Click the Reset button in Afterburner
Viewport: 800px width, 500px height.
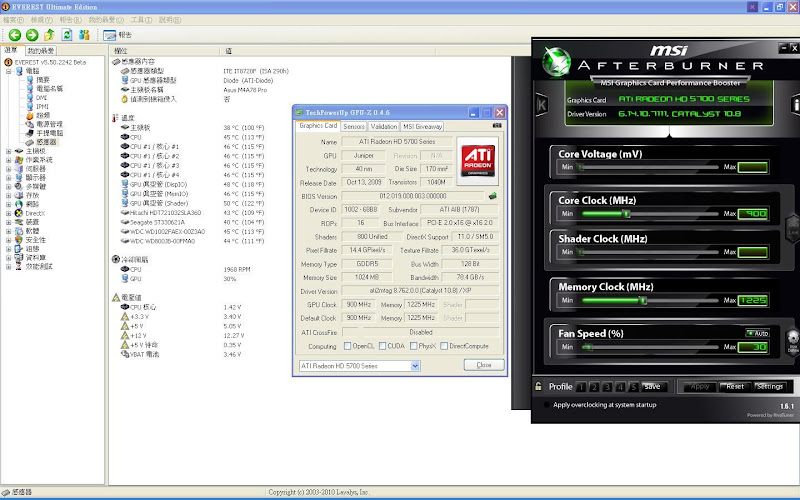735,386
